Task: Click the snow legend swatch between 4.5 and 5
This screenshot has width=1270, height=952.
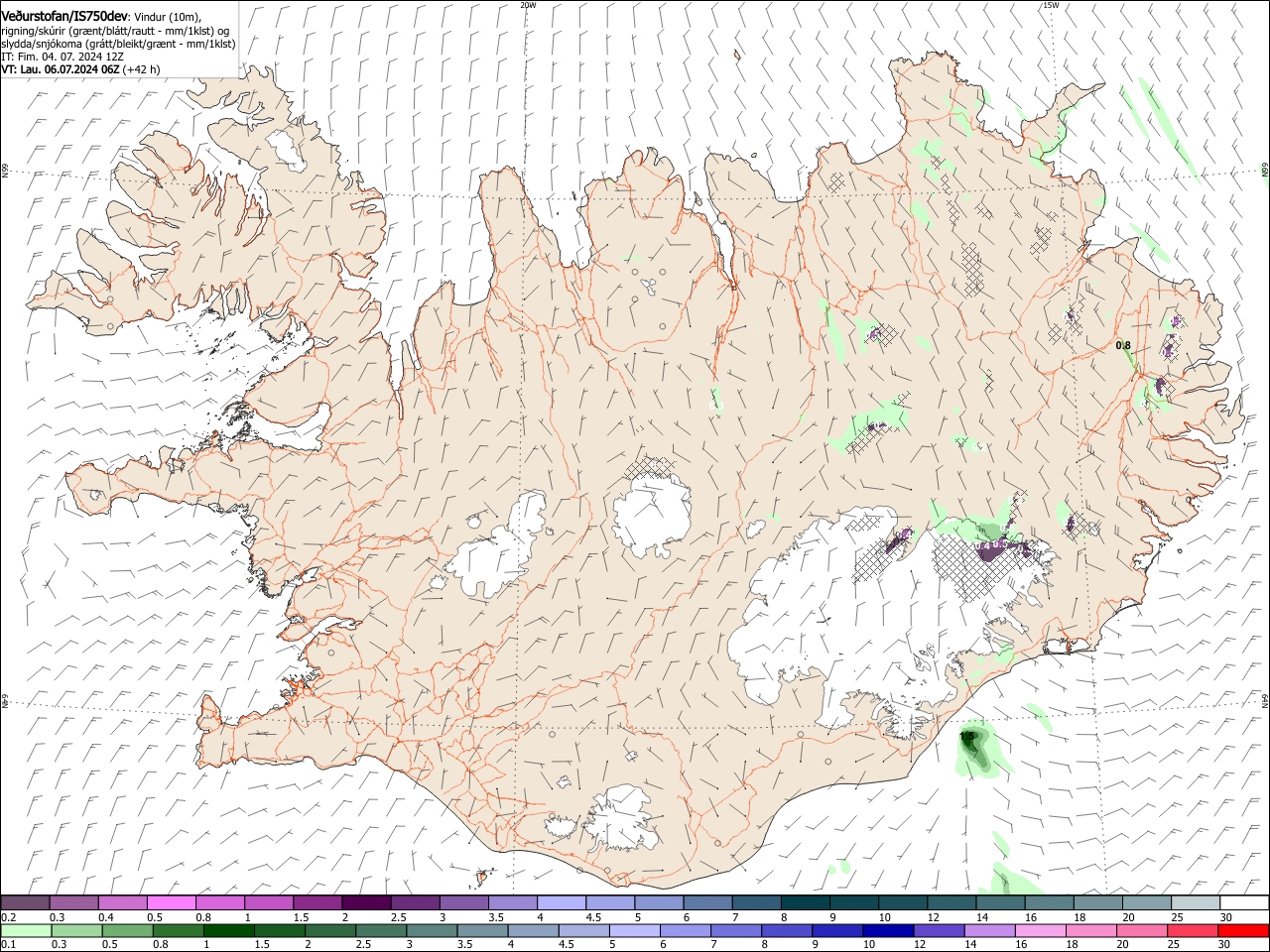Action: pyautogui.click(x=609, y=902)
